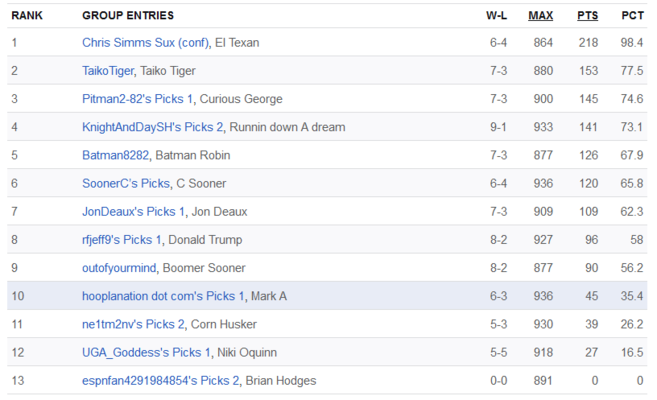
Task: Click the W-L column header
Action: tap(497, 15)
